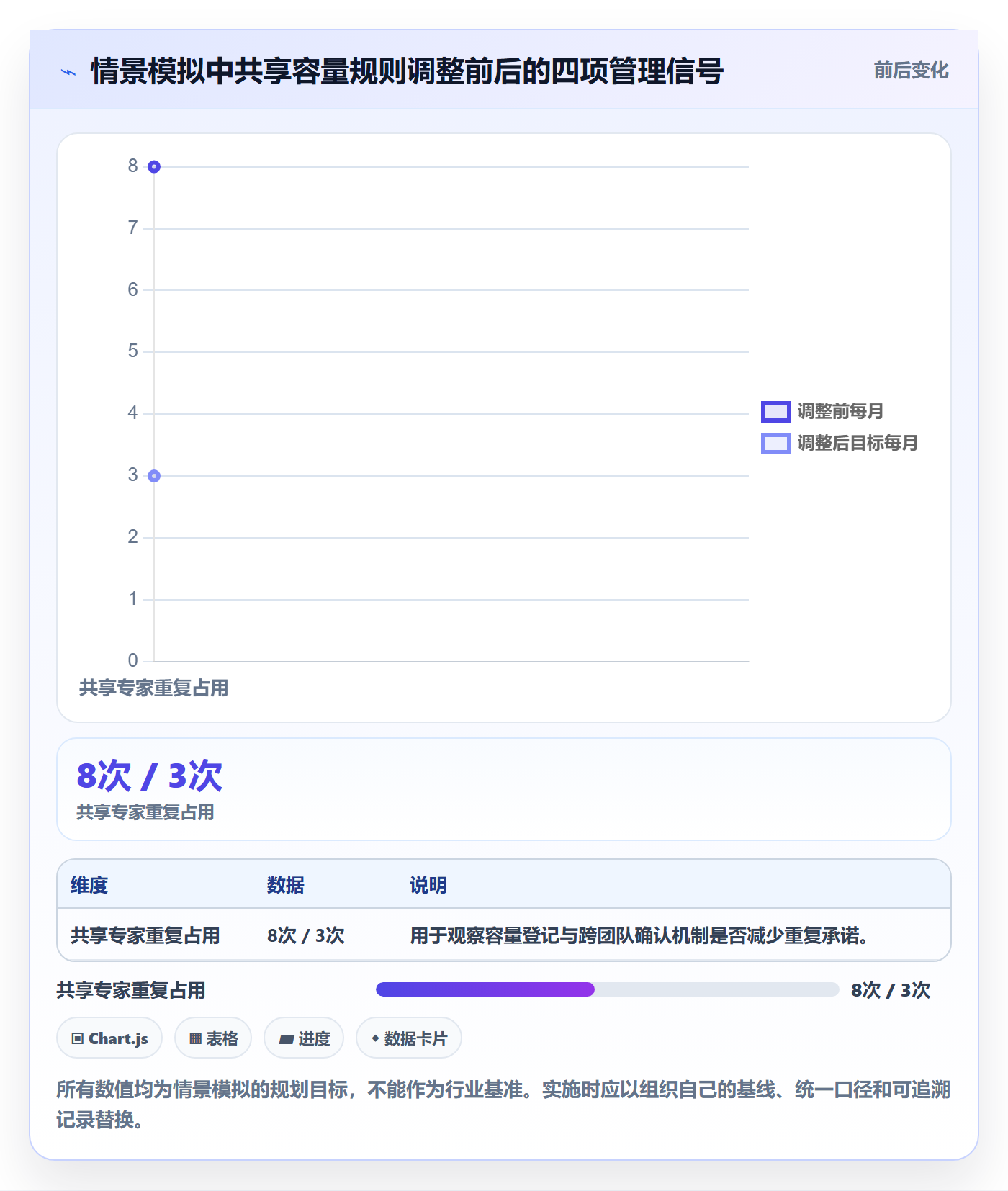This screenshot has height=1191, width=1008.
Task: Click the 调整后目标每月 legend color box
Action: click(x=776, y=444)
